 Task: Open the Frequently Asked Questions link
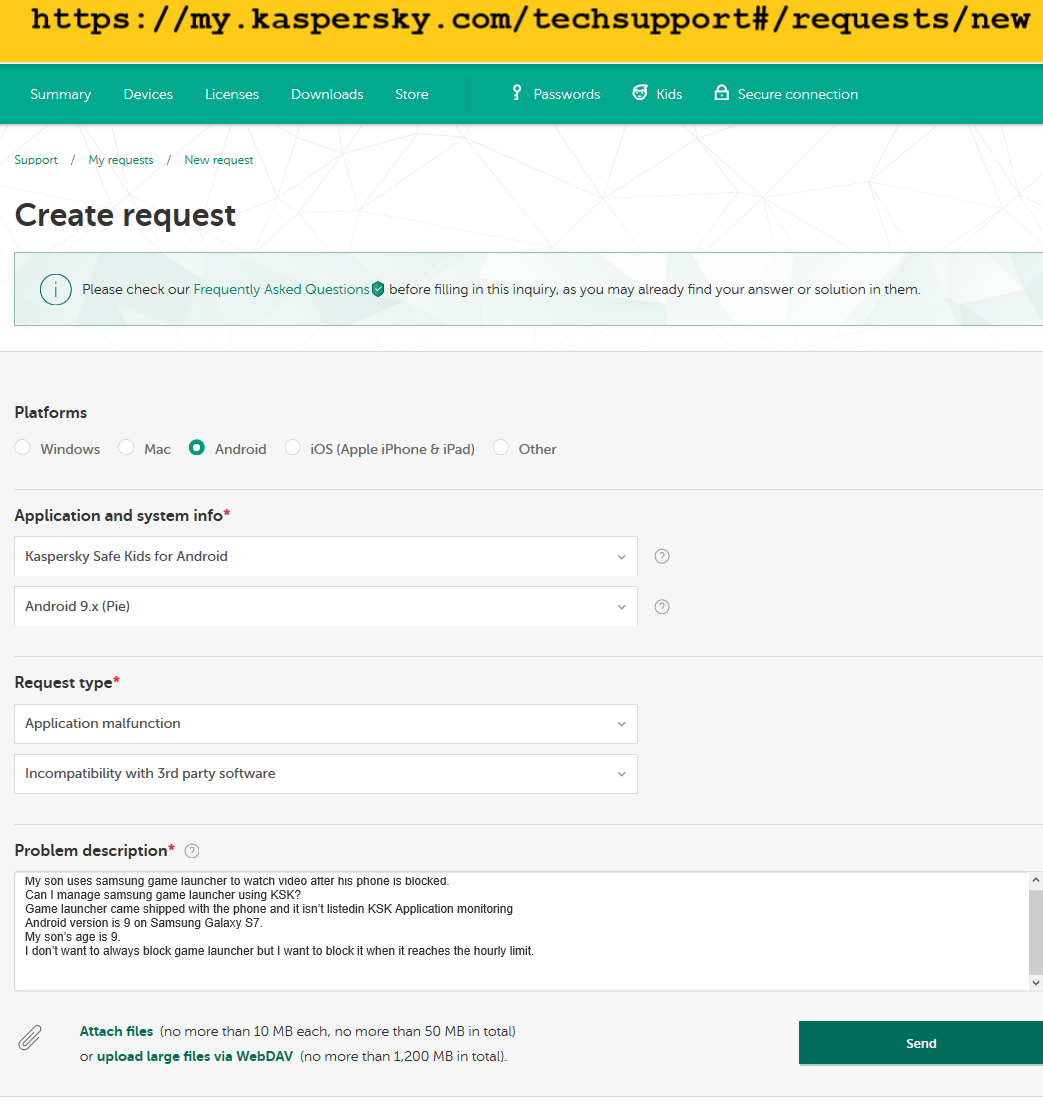point(281,289)
